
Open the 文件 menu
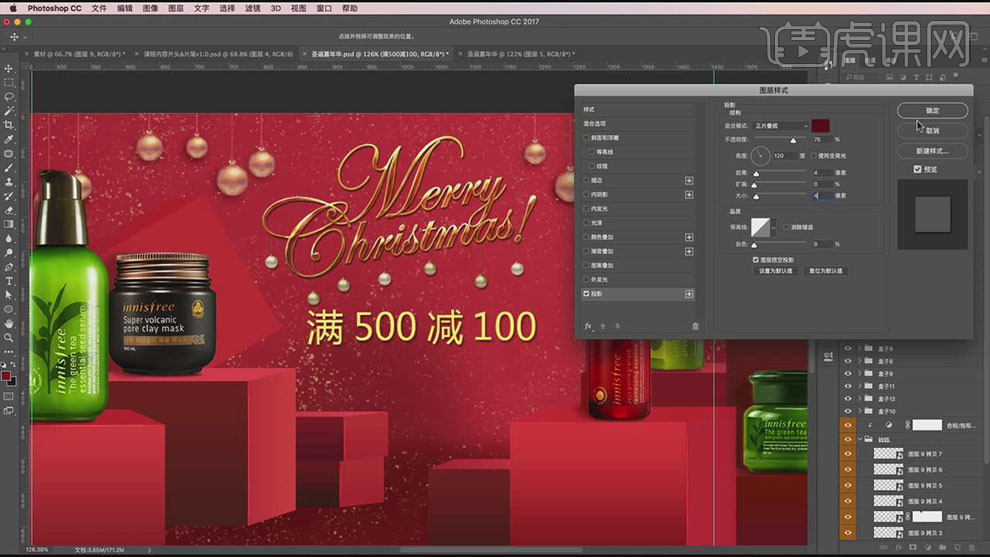(99, 8)
